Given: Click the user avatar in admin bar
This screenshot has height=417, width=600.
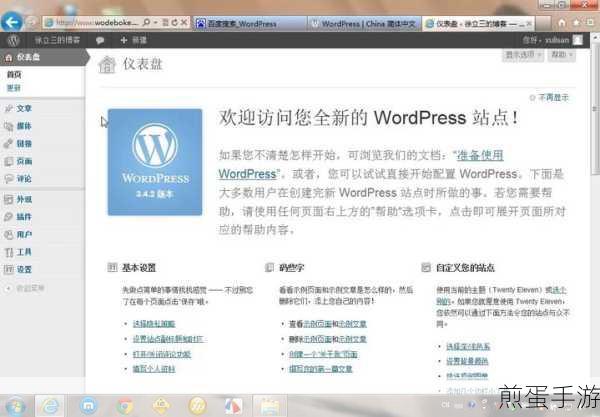Looking at the screenshot, I should pos(577,40).
